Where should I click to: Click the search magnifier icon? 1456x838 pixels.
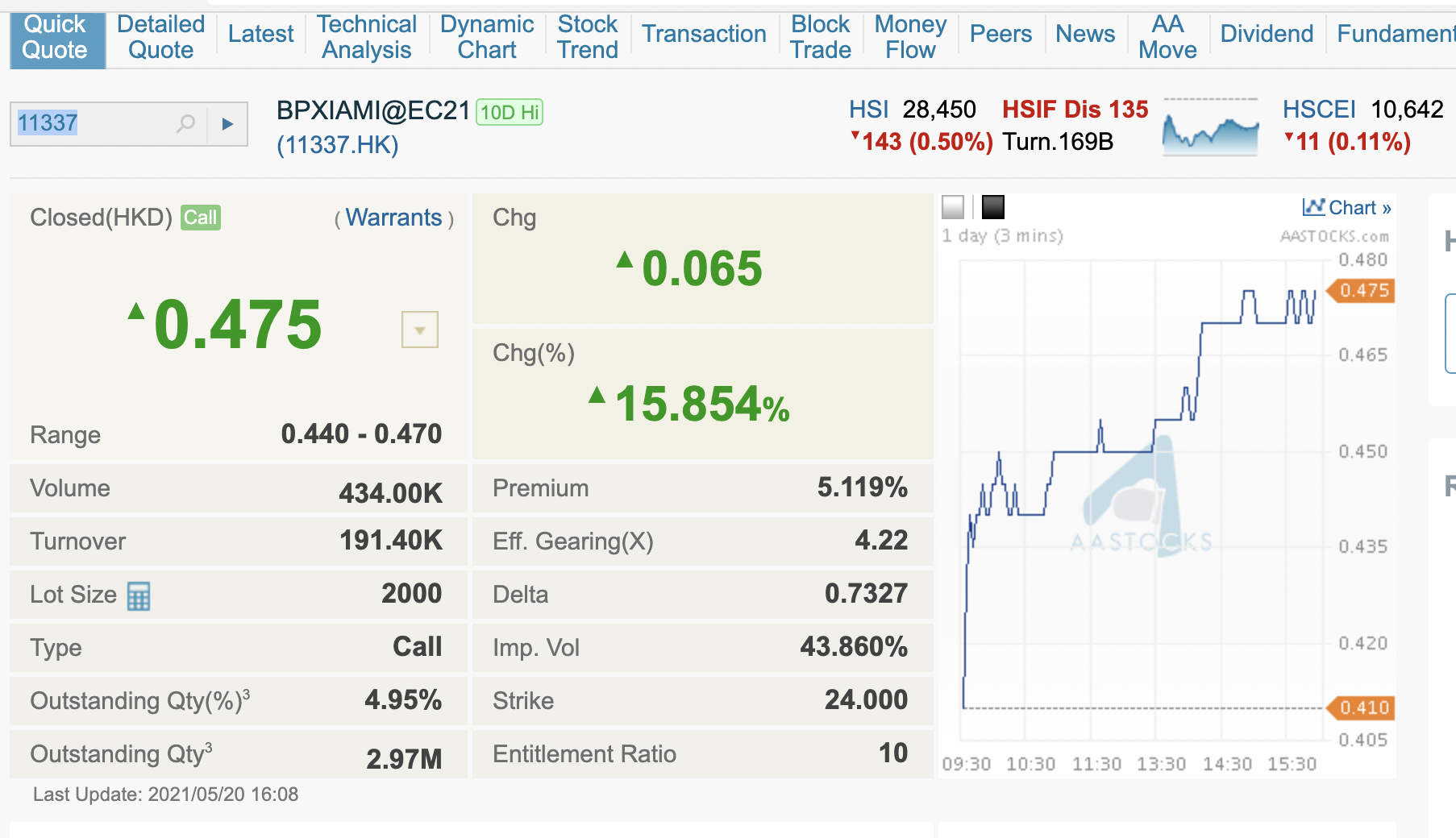click(x=186, y=123)
